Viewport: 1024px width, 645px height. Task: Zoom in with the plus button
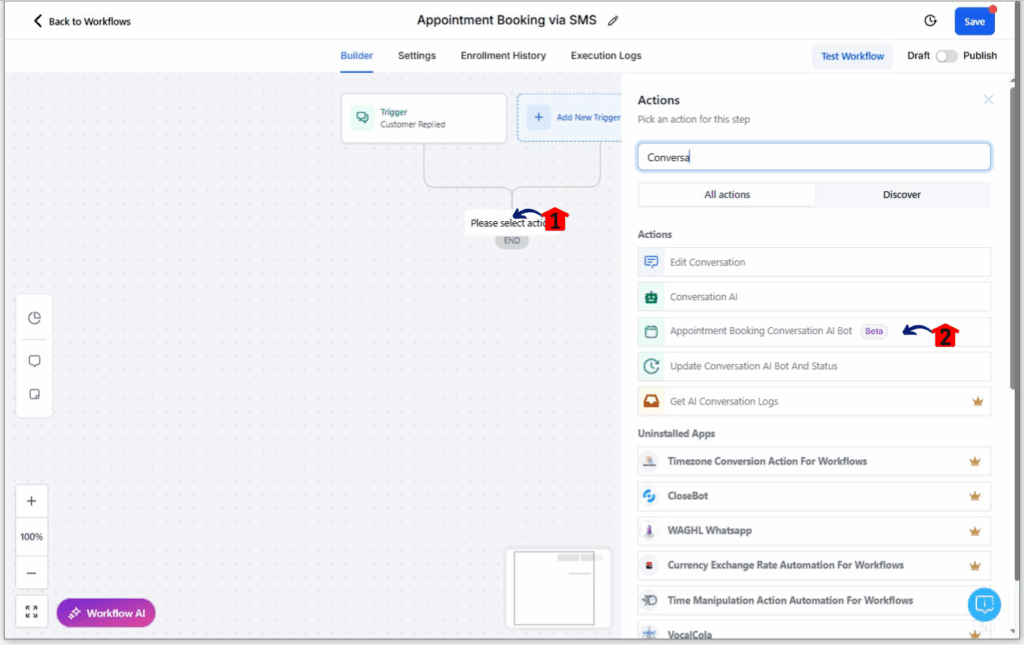[31, 501]
